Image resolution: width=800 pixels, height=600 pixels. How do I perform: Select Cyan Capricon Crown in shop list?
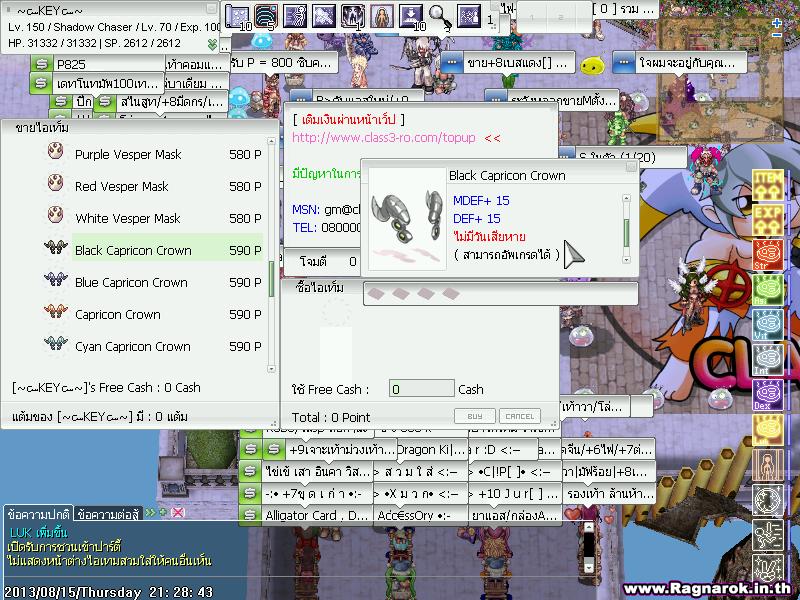(153, 346)
